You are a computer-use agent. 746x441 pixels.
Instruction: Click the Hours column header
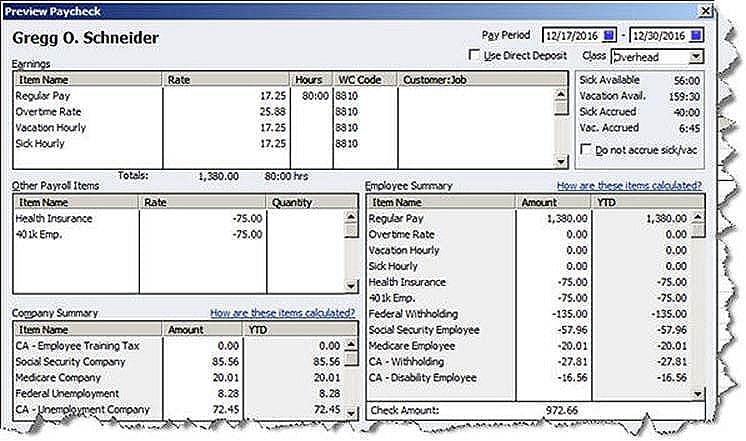(x=311, y=79)
